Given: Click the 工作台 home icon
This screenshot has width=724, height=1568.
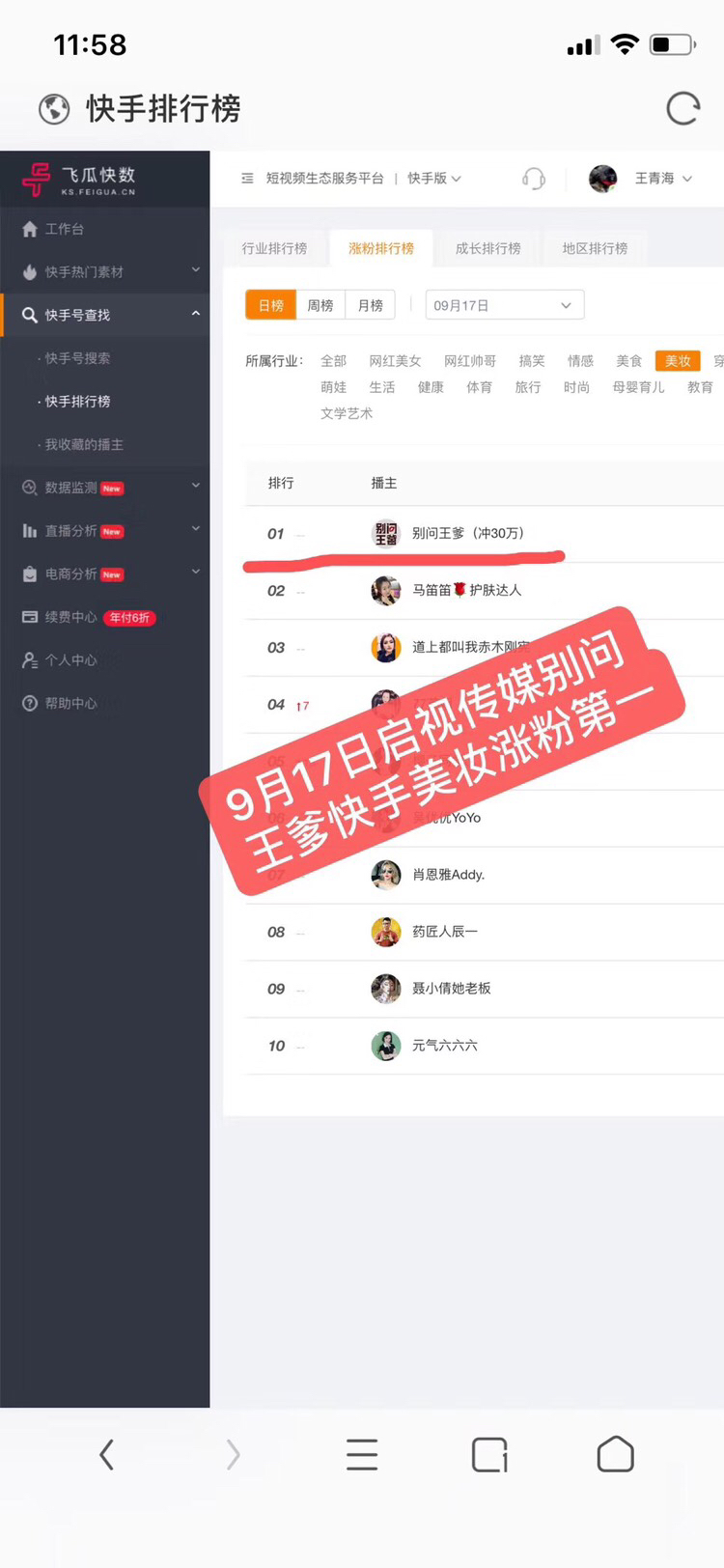Looking at the screenshot, I should [30, 229].
